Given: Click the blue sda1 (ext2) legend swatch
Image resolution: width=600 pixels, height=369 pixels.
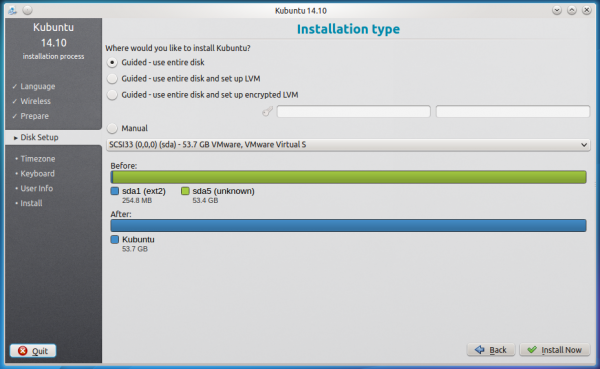Looking at the screenshot, I should tap(114, 191).
